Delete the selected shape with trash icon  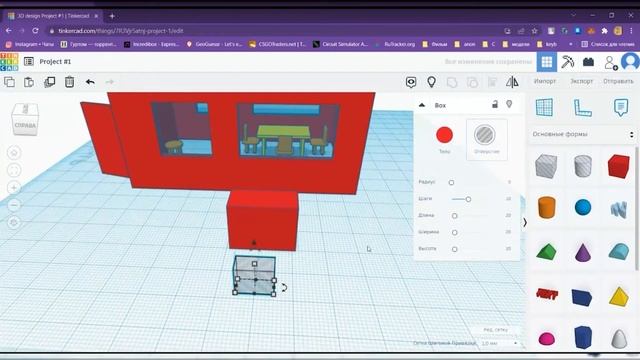69,82
